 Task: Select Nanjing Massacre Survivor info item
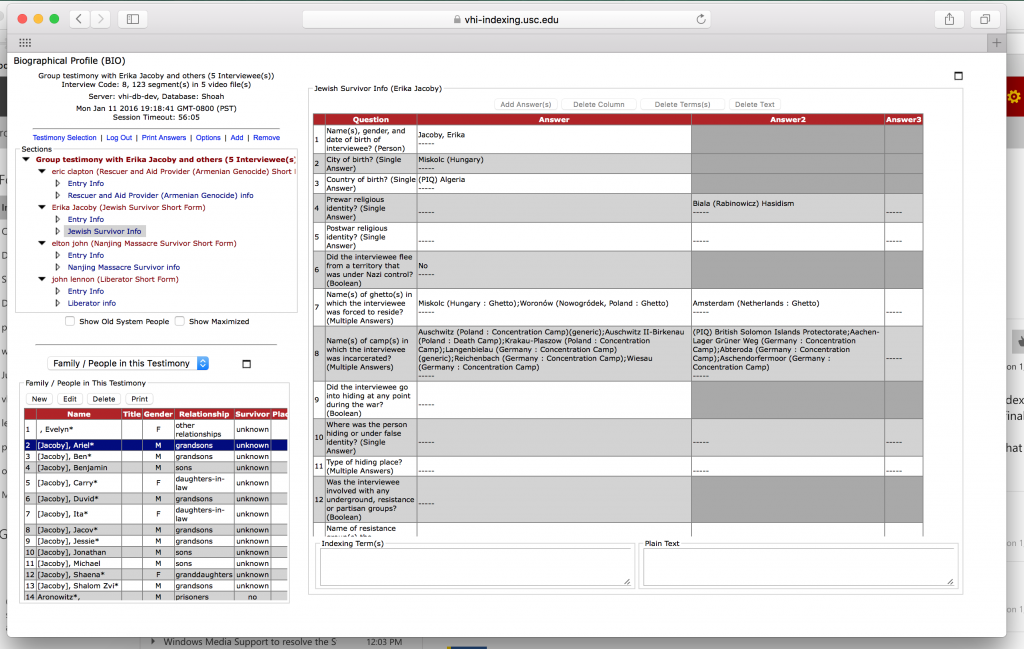123,267
